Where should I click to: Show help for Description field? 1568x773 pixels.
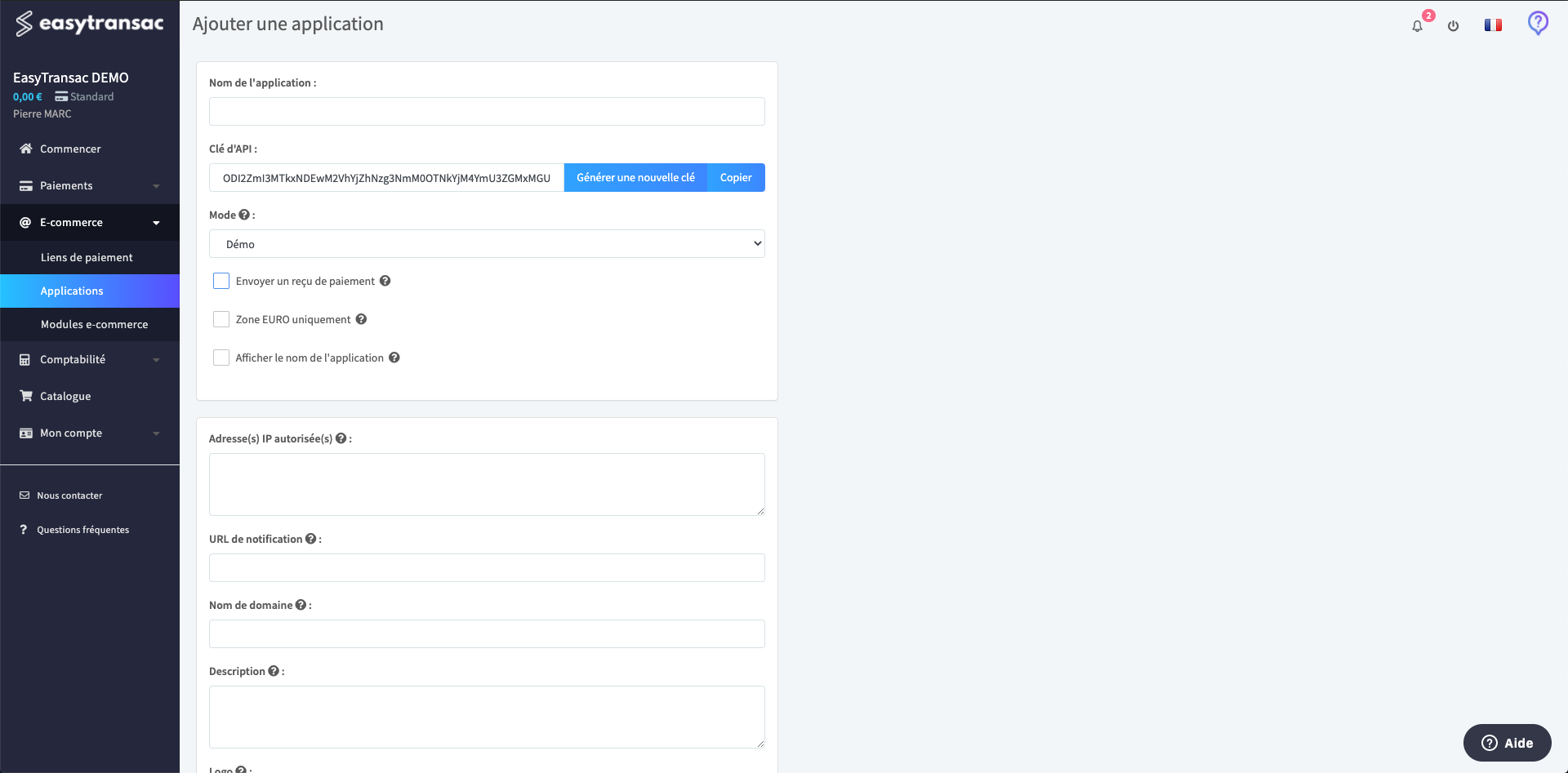pyautogui.click(x=274, y=671)
